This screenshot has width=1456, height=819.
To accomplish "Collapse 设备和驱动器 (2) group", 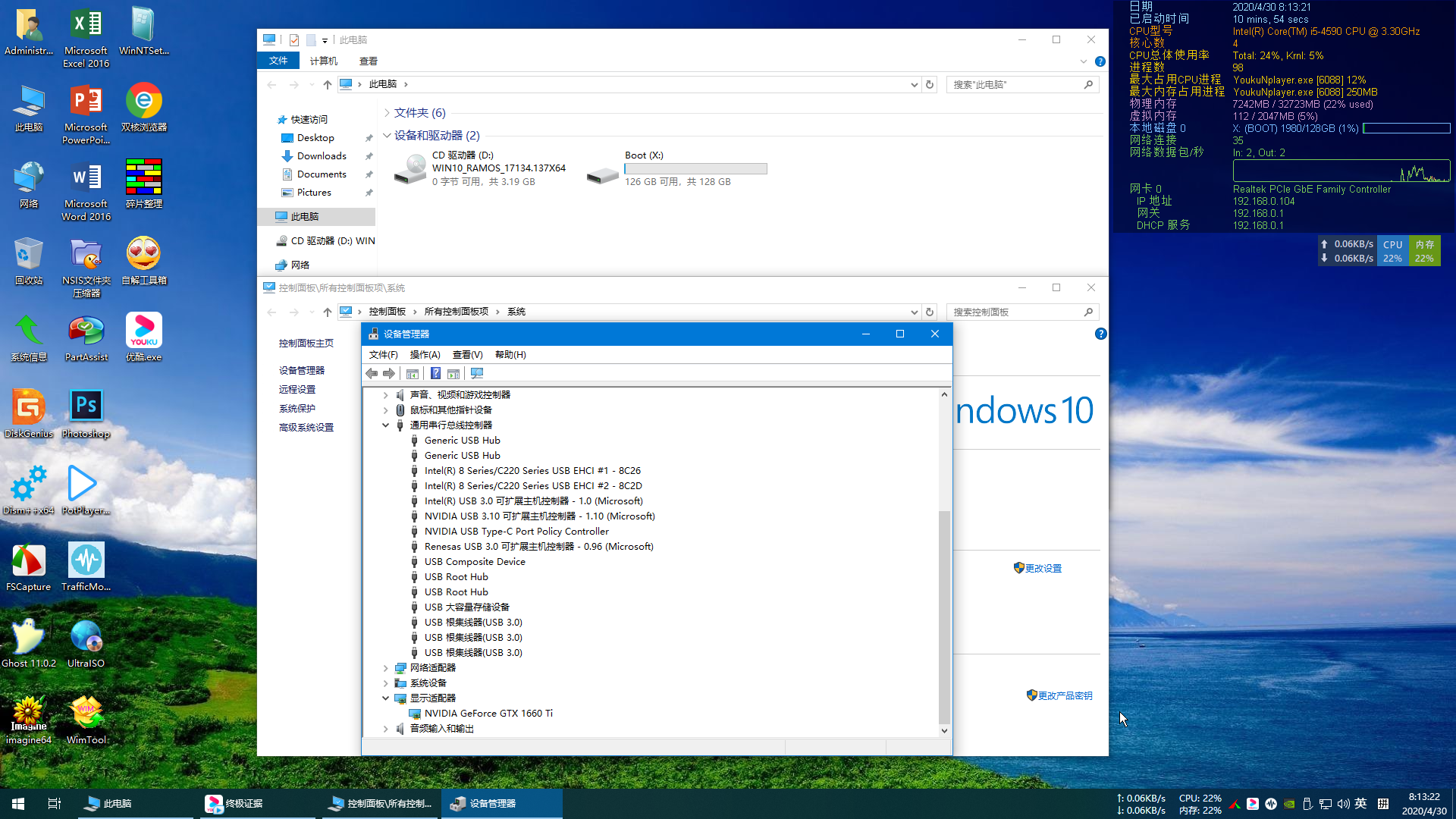I will point(387,136).
